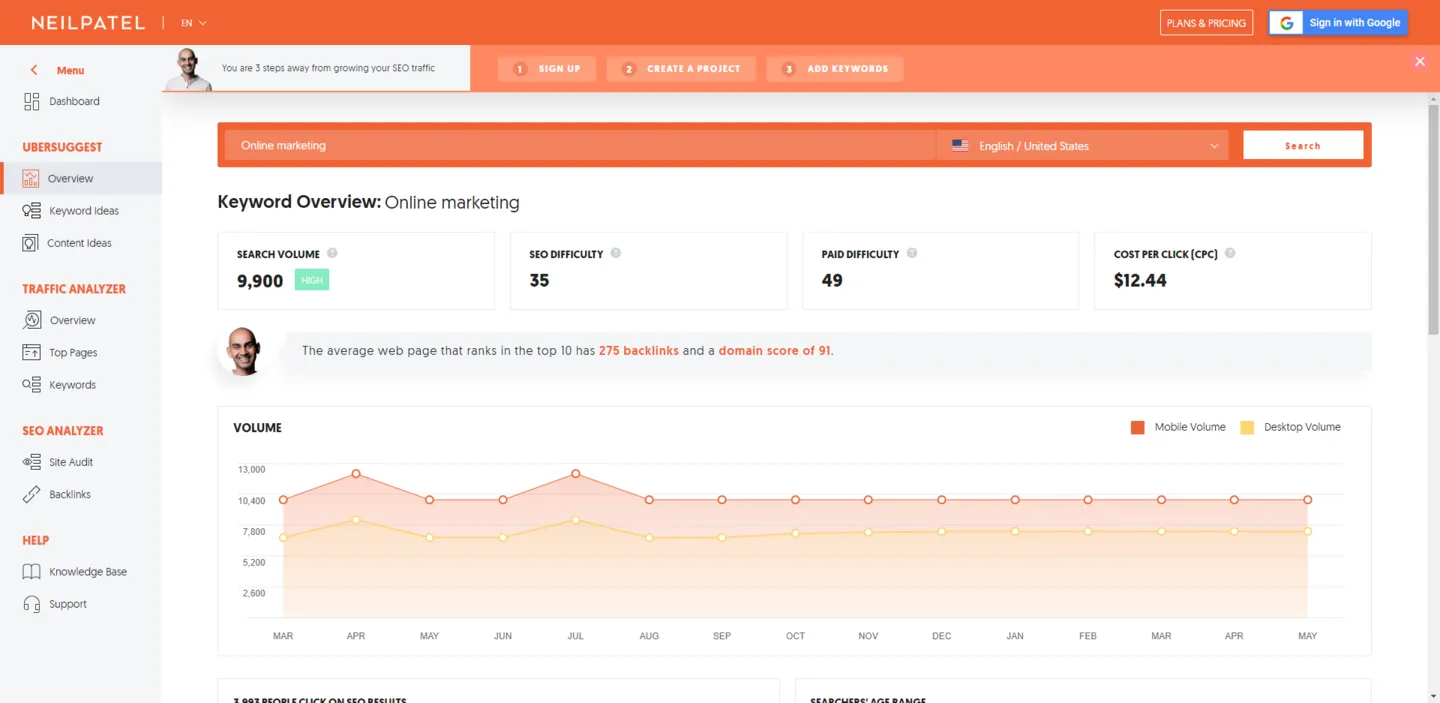Click step 1 Sign Up button
The image size is (1440, 703).
[x=547, y=68]
